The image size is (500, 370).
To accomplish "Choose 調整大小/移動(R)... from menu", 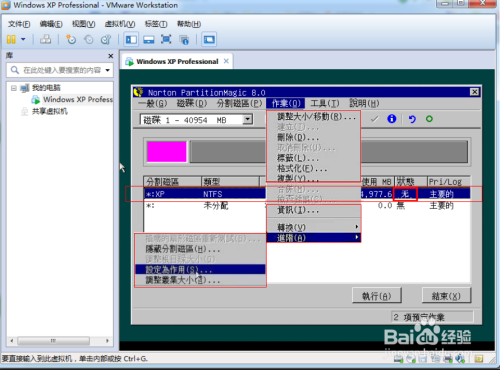I will tap(316, 117).
